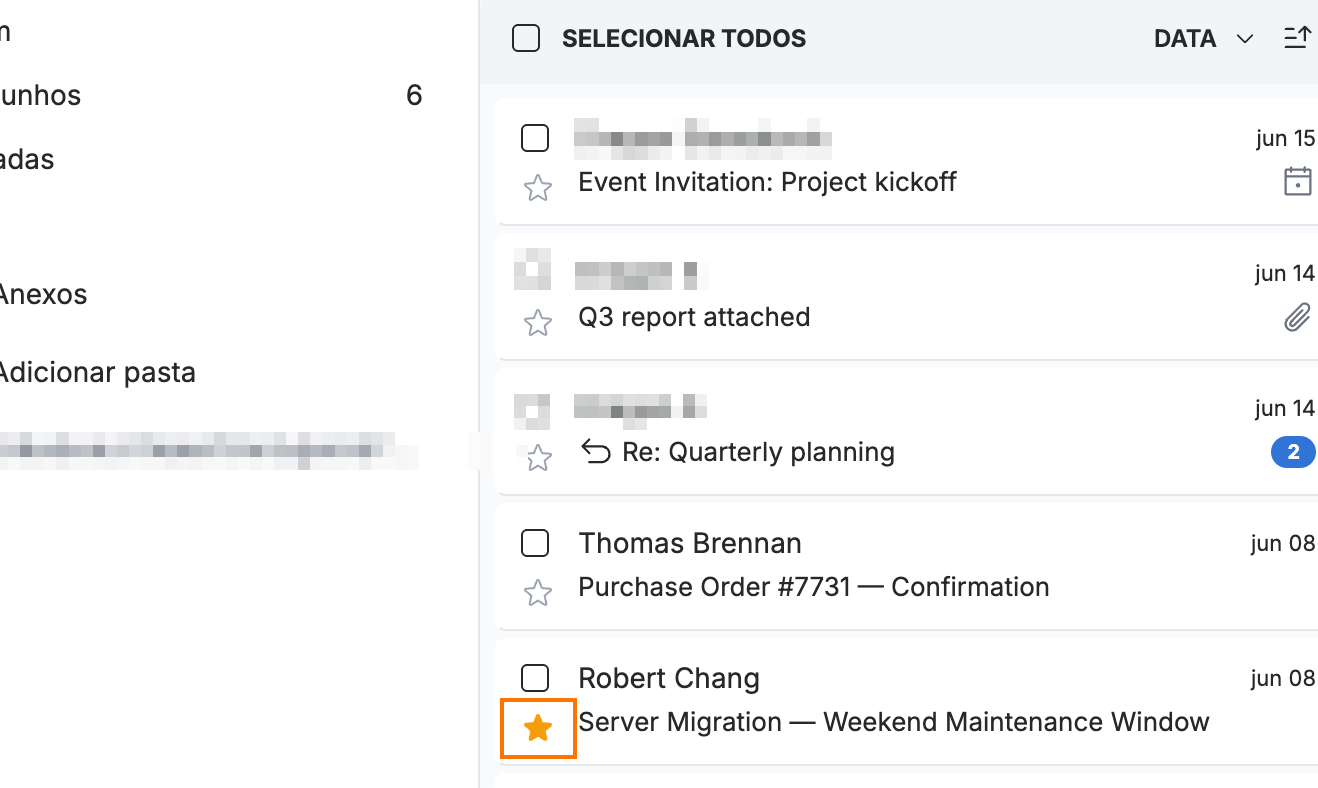The image size is (1318, 788).
Task: Open the sidebar folder with count 6
Action: 211,95
